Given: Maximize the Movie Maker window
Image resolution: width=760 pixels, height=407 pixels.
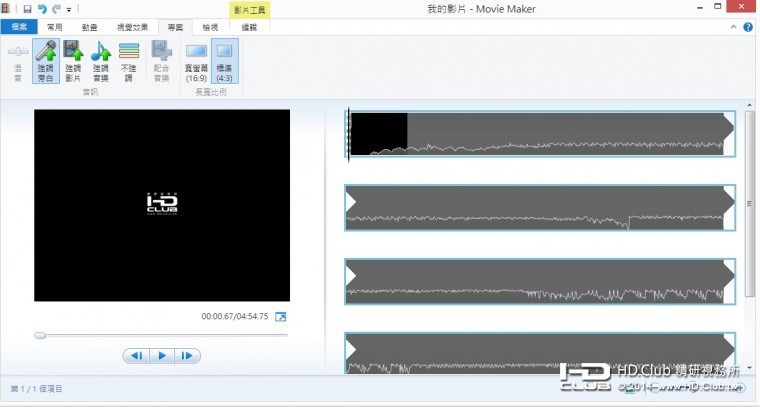Looking at the screenshot, I should 718,7.
